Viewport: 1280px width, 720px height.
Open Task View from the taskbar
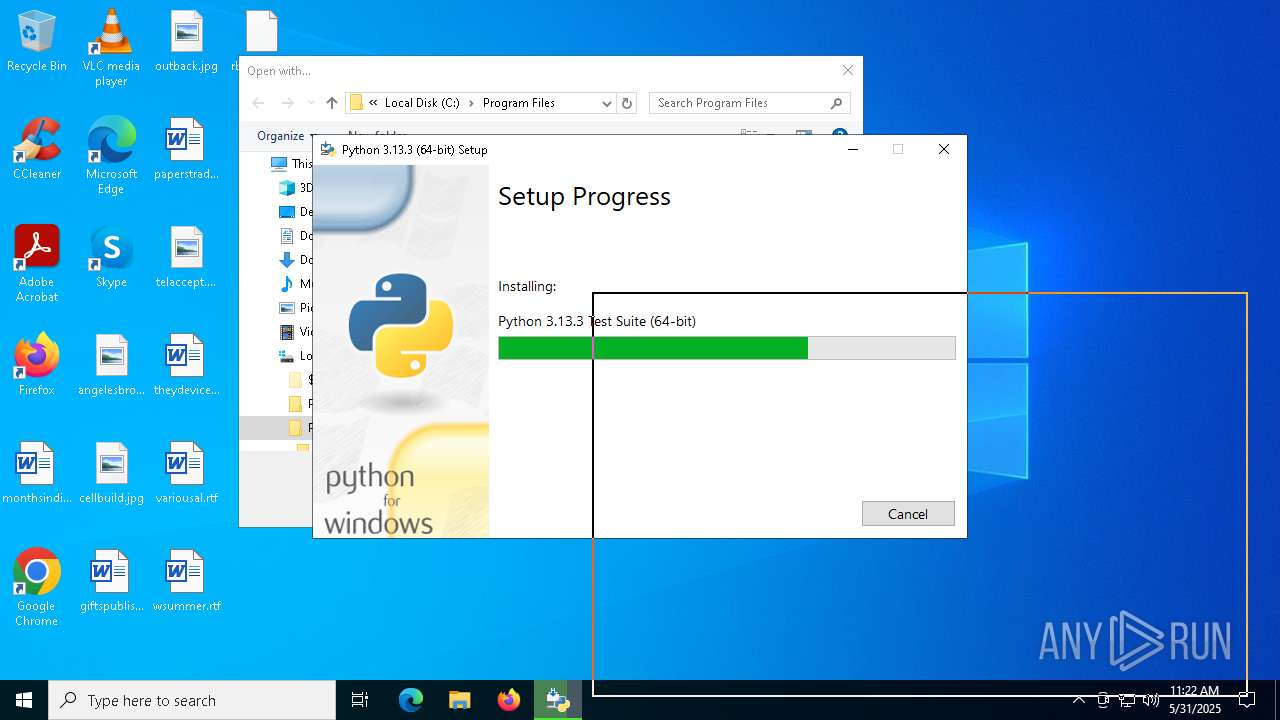tap(360, 700)
